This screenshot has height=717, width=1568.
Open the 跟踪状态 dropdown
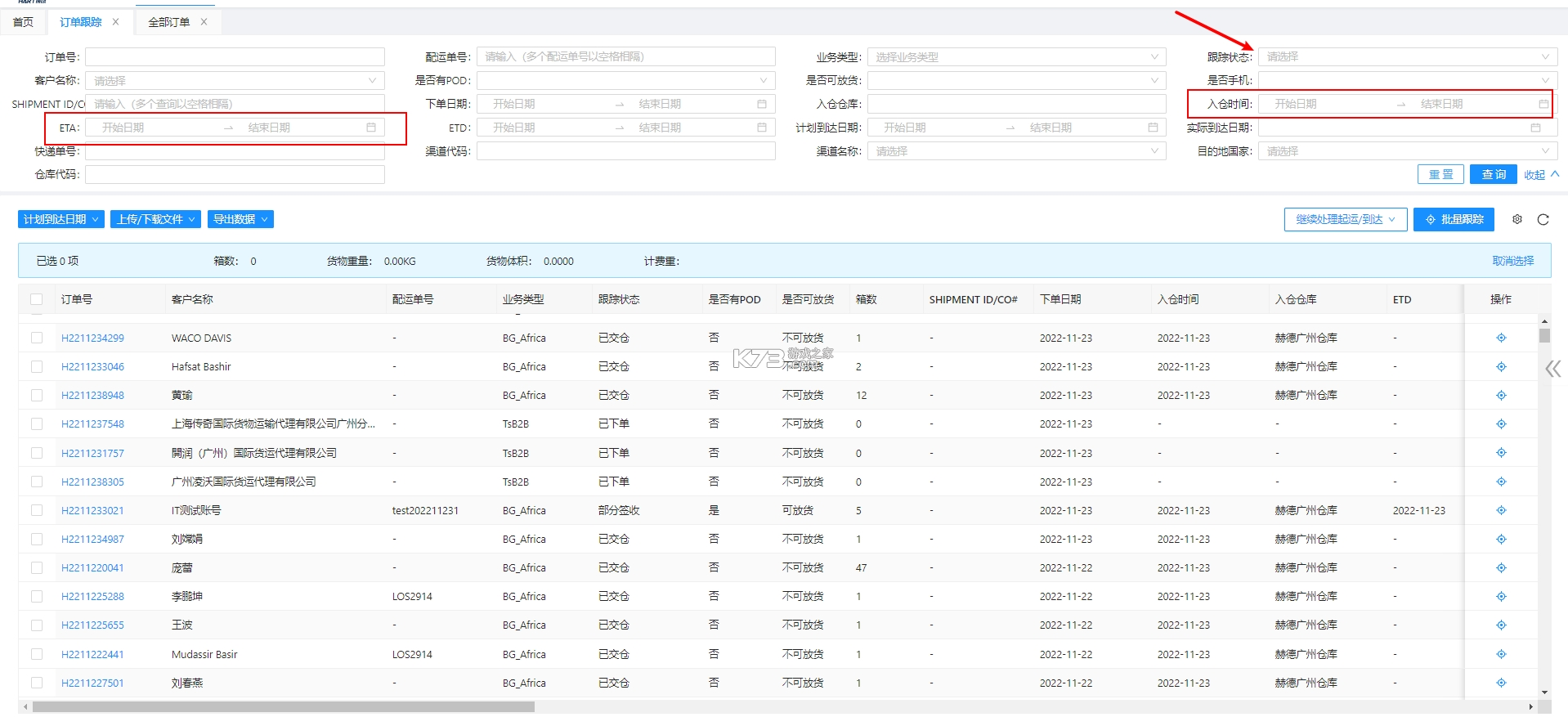pyautogui.click(x=1407, y=56)
